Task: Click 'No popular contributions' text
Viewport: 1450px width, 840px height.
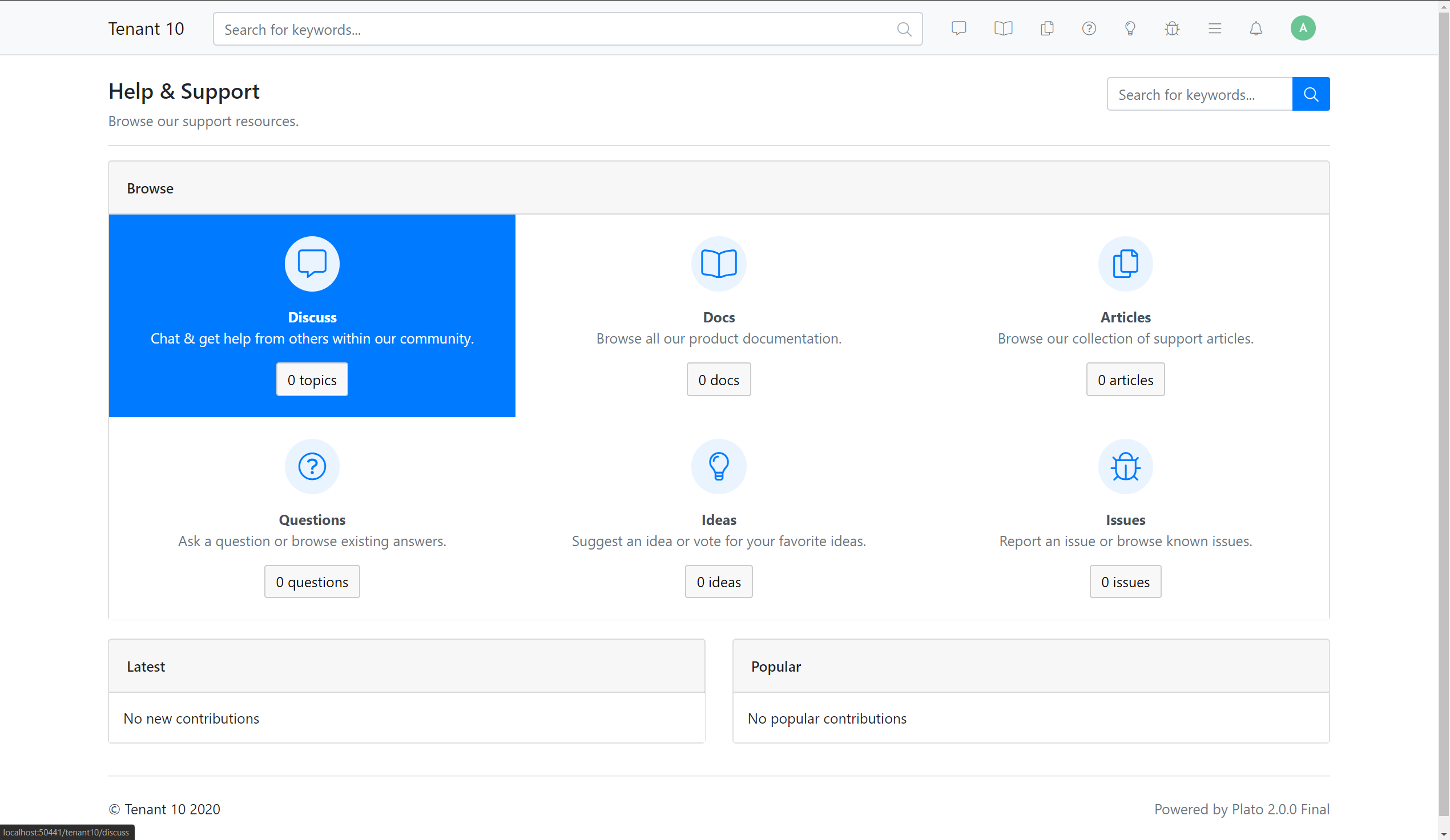Action: 827,718
